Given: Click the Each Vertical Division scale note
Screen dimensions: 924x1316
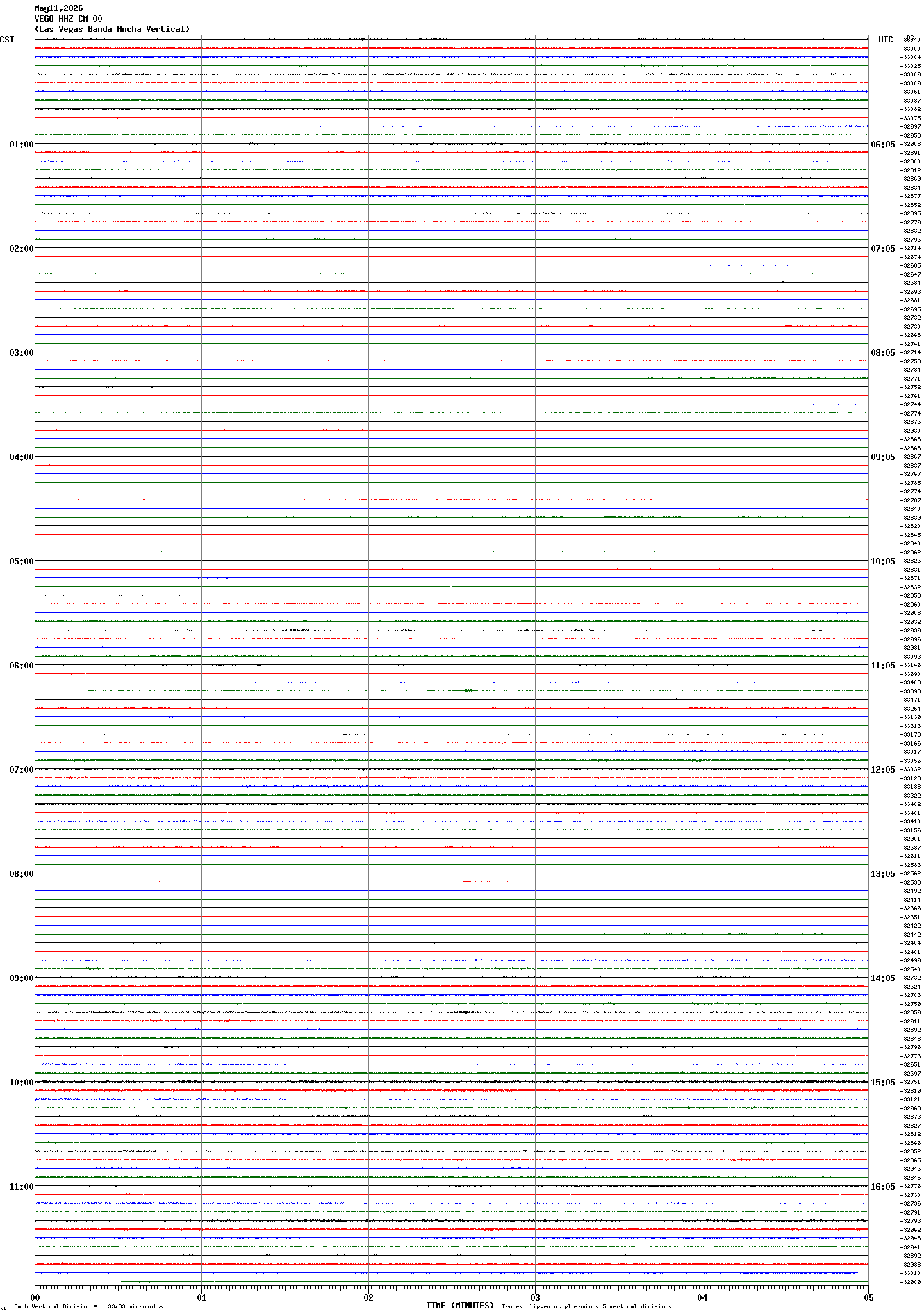Looking at the screenshot, I should [88, 1306].
